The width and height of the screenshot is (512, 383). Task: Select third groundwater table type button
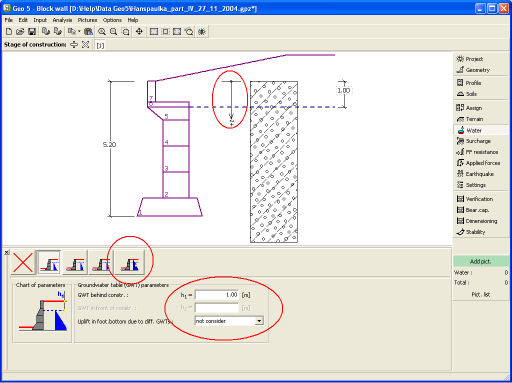tap(101, 262)
